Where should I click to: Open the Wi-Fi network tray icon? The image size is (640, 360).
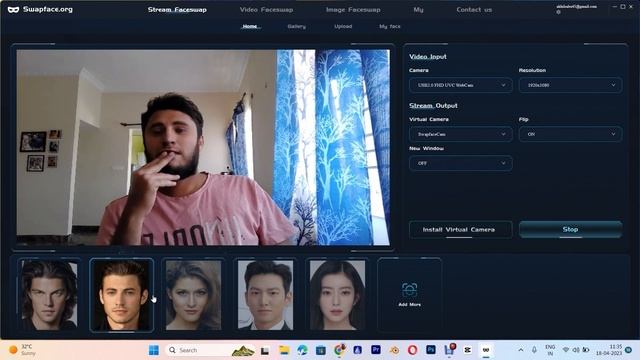(x=566, y=350)
